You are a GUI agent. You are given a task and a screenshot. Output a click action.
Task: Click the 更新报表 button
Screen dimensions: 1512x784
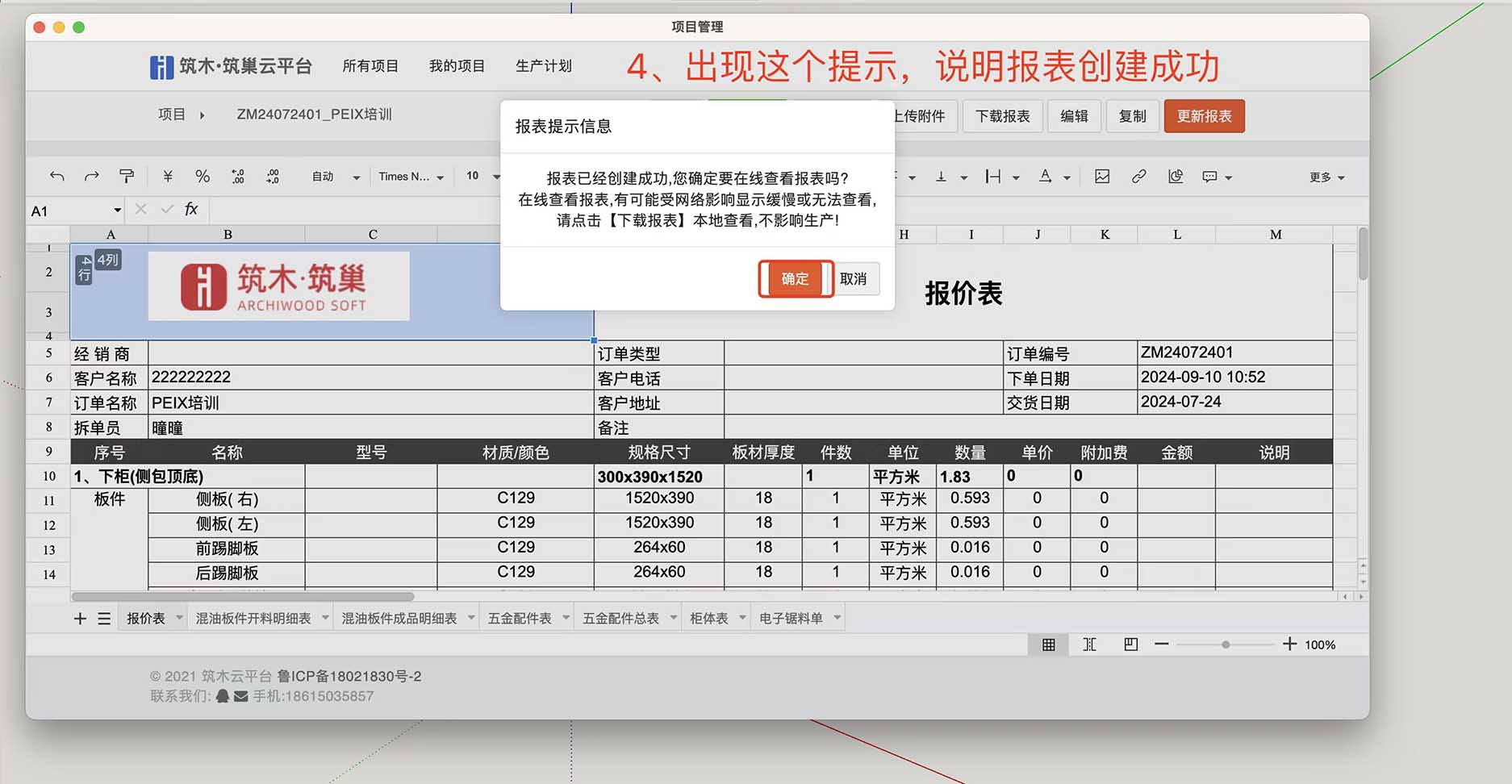[1203, 115]
